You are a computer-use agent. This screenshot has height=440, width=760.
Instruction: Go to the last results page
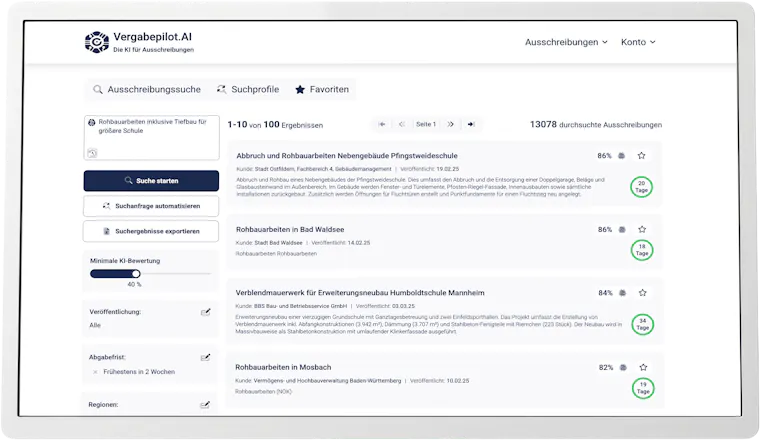(471, 125)
